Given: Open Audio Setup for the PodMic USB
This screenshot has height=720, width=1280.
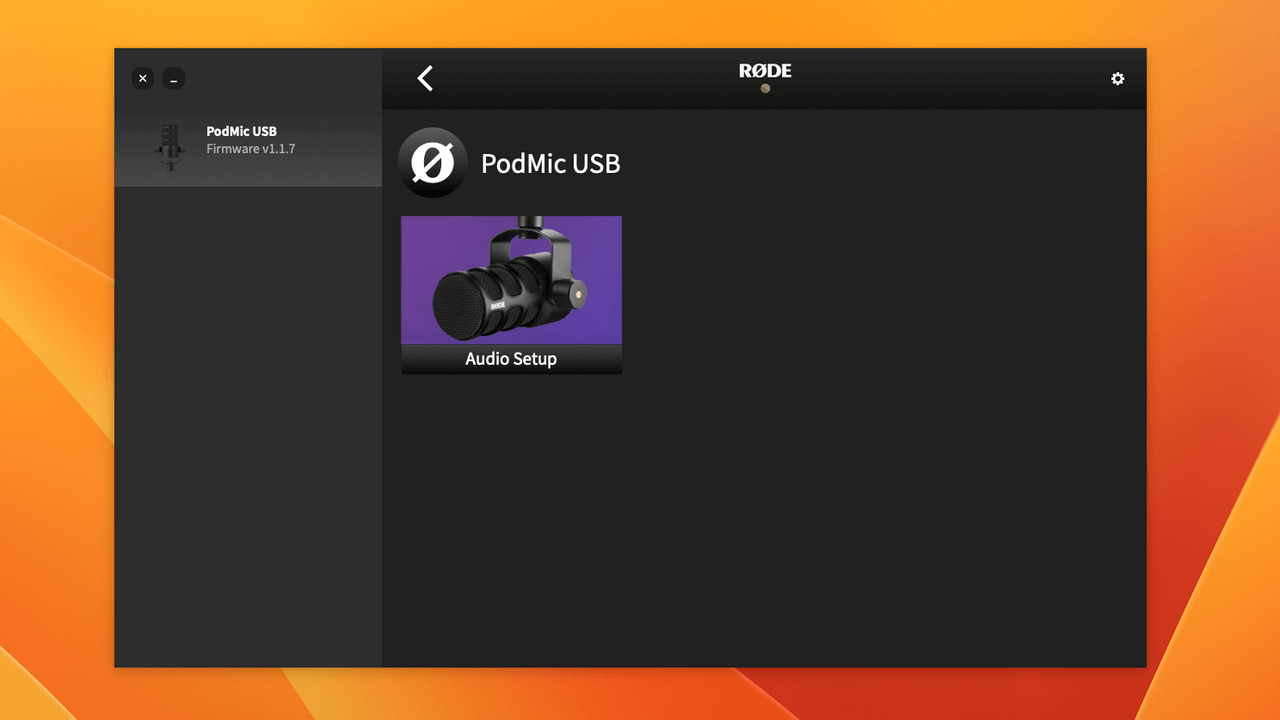Looking at the screenshot, I should click(511, 294).
